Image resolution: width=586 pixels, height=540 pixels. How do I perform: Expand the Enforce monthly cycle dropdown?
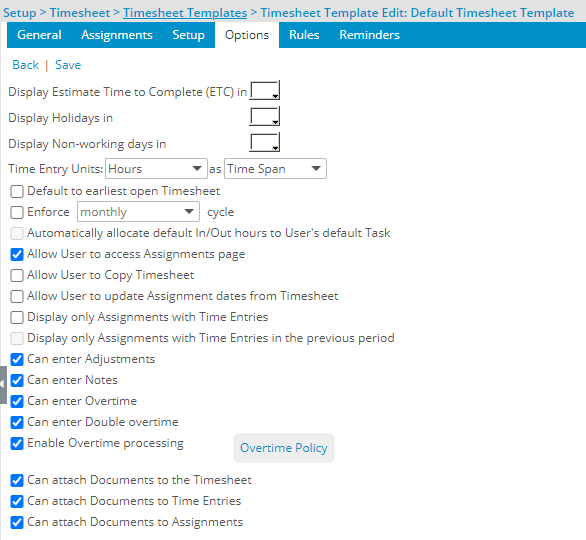(138, 212)
